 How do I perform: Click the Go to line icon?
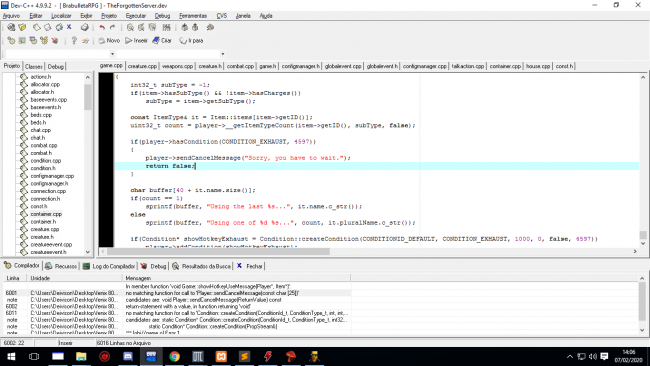pyautogui.click(x=166, y=27)
